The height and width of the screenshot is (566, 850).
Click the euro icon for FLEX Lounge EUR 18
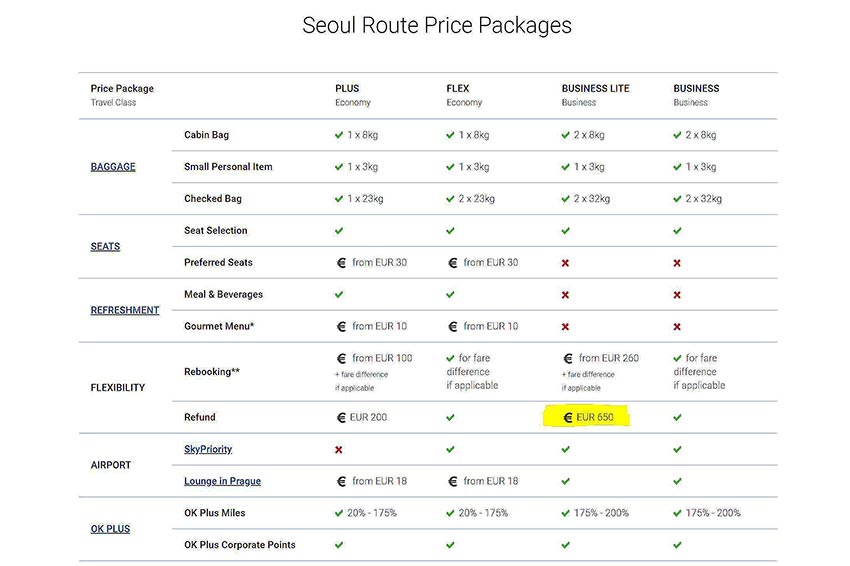452,482
